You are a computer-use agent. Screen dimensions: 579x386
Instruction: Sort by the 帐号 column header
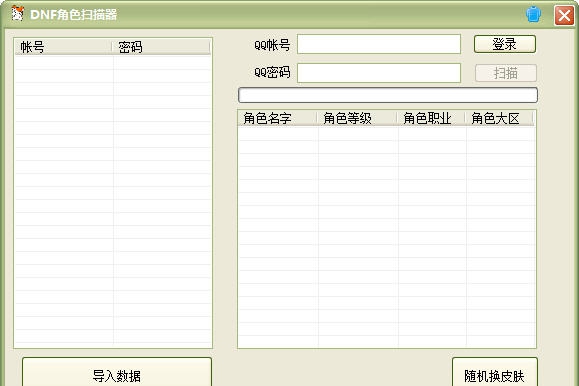(x=64, y=47)
